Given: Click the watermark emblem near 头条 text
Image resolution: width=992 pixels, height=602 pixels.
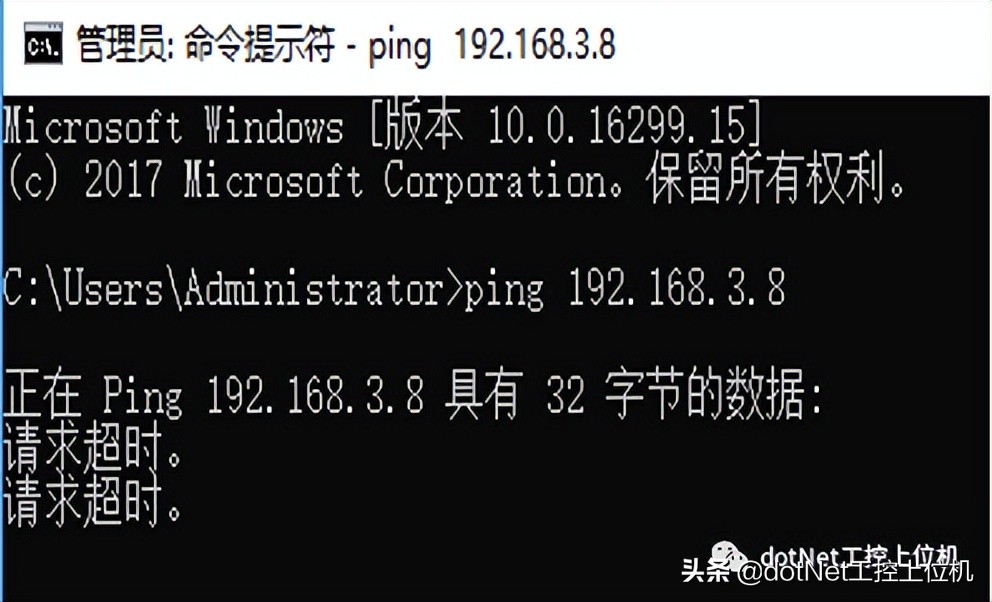Looking at the screenshot, I should coord(727,550).
